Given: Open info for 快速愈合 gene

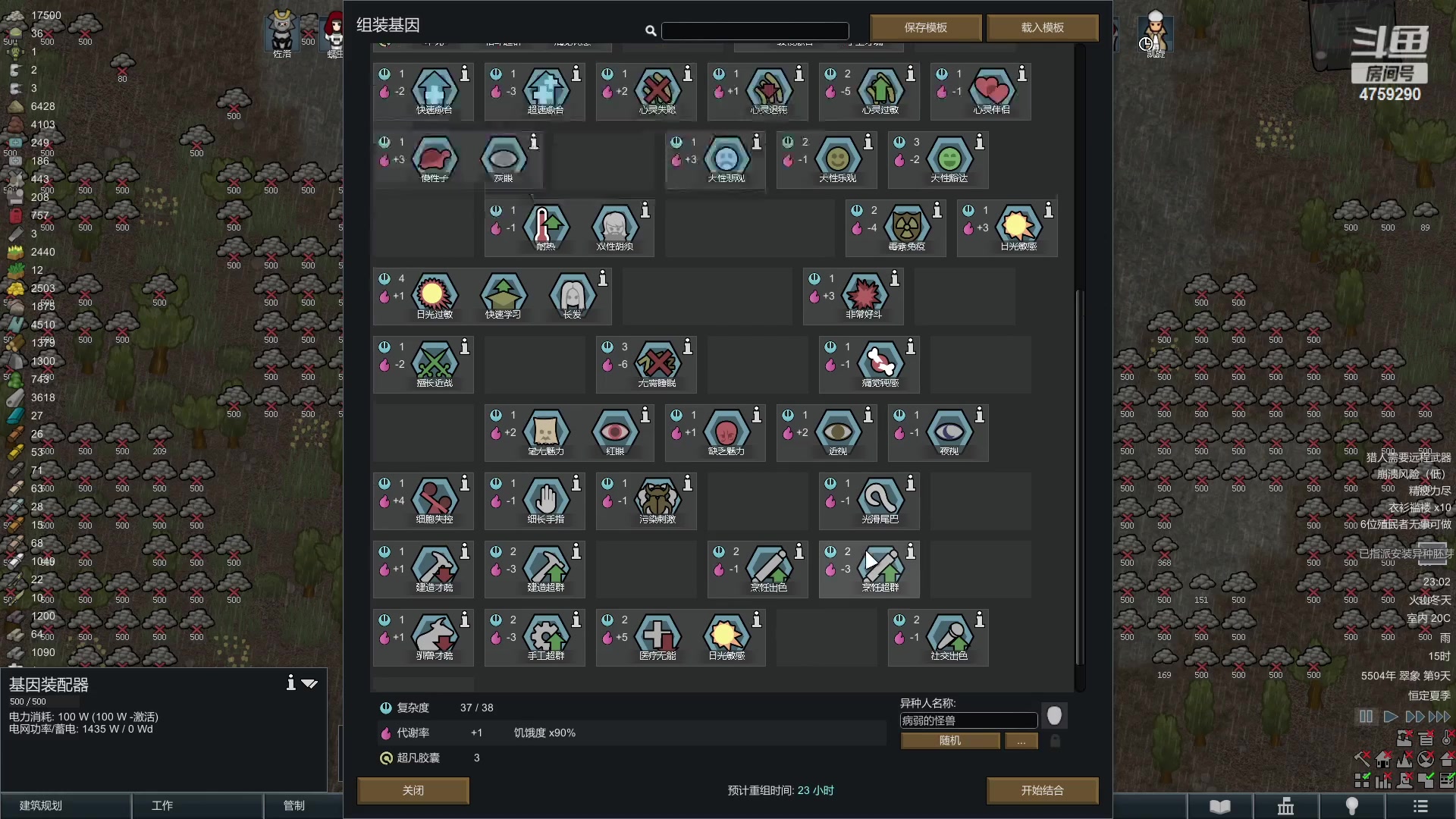Looking at the screenshot, I should (x=465, y=74).
